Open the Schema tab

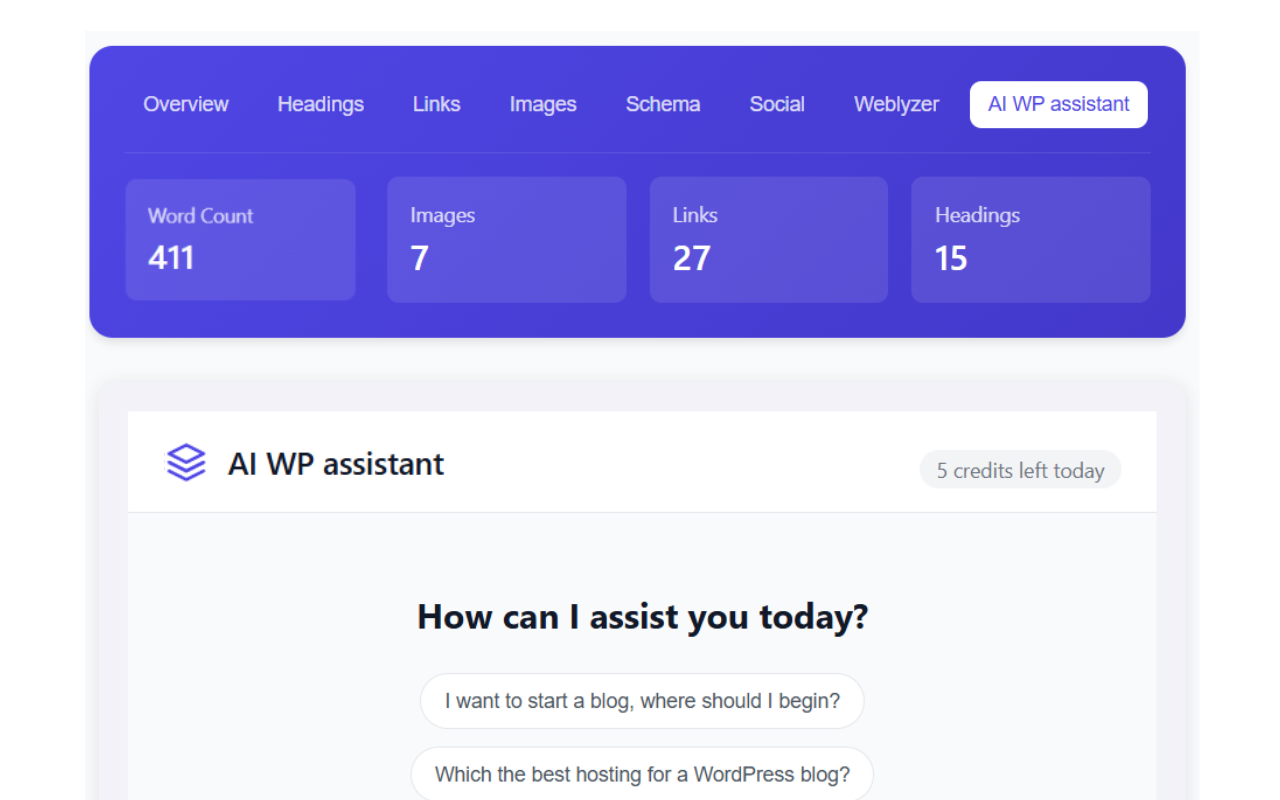(663, 104)
